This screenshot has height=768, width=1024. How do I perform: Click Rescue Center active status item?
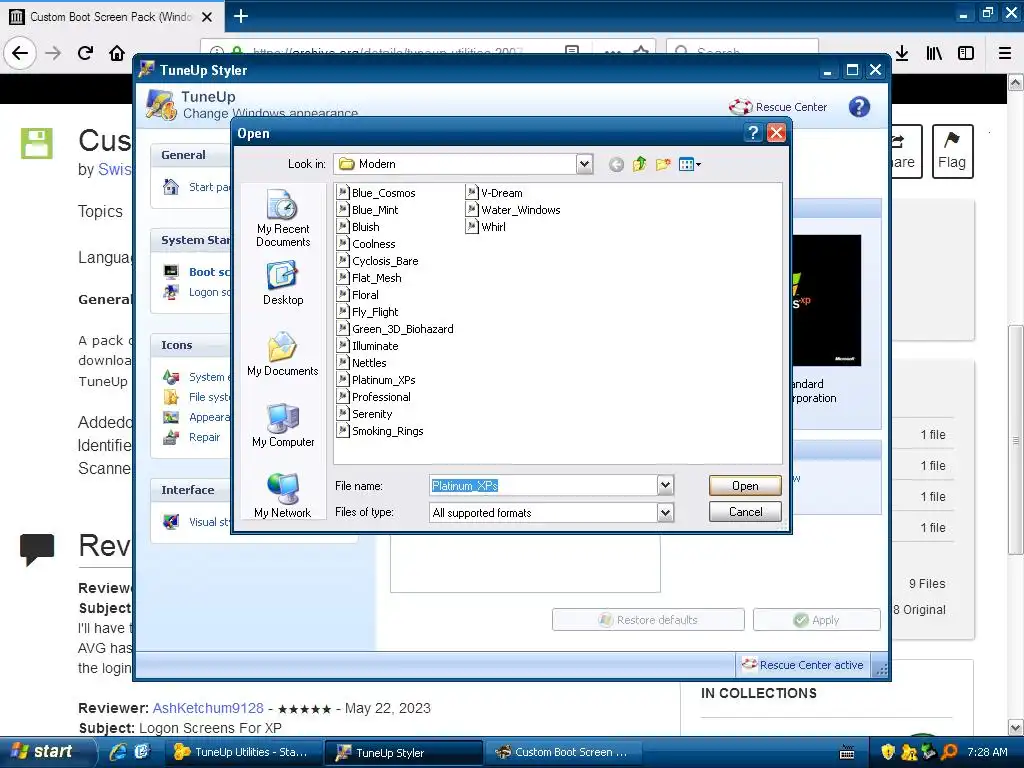(x=803, y=665)
